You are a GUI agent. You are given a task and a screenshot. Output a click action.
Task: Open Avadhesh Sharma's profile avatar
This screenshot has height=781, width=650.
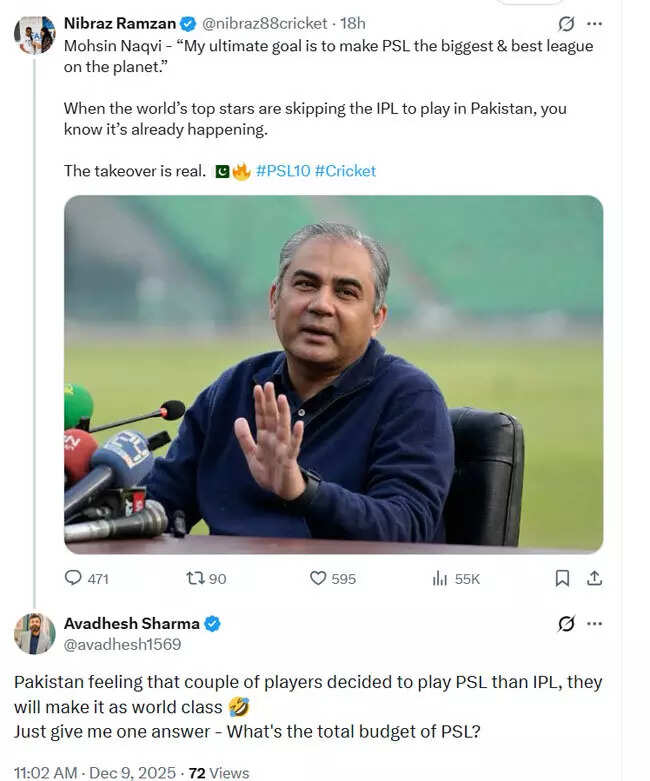coord(34,634)
